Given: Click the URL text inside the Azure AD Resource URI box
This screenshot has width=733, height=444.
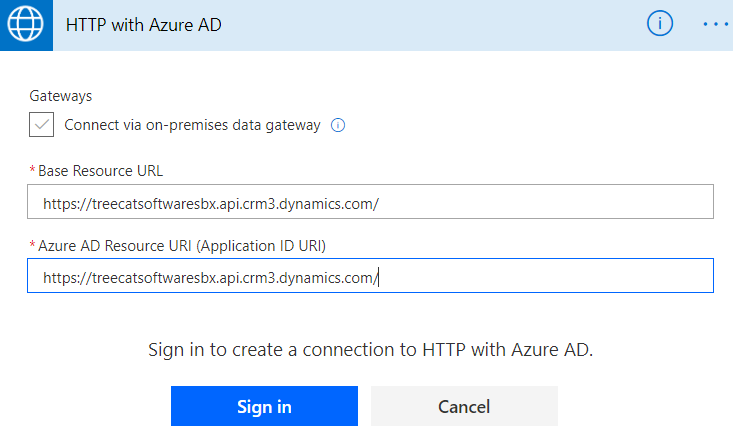Looking at the screenshot, I should click(x=210, y=277).
